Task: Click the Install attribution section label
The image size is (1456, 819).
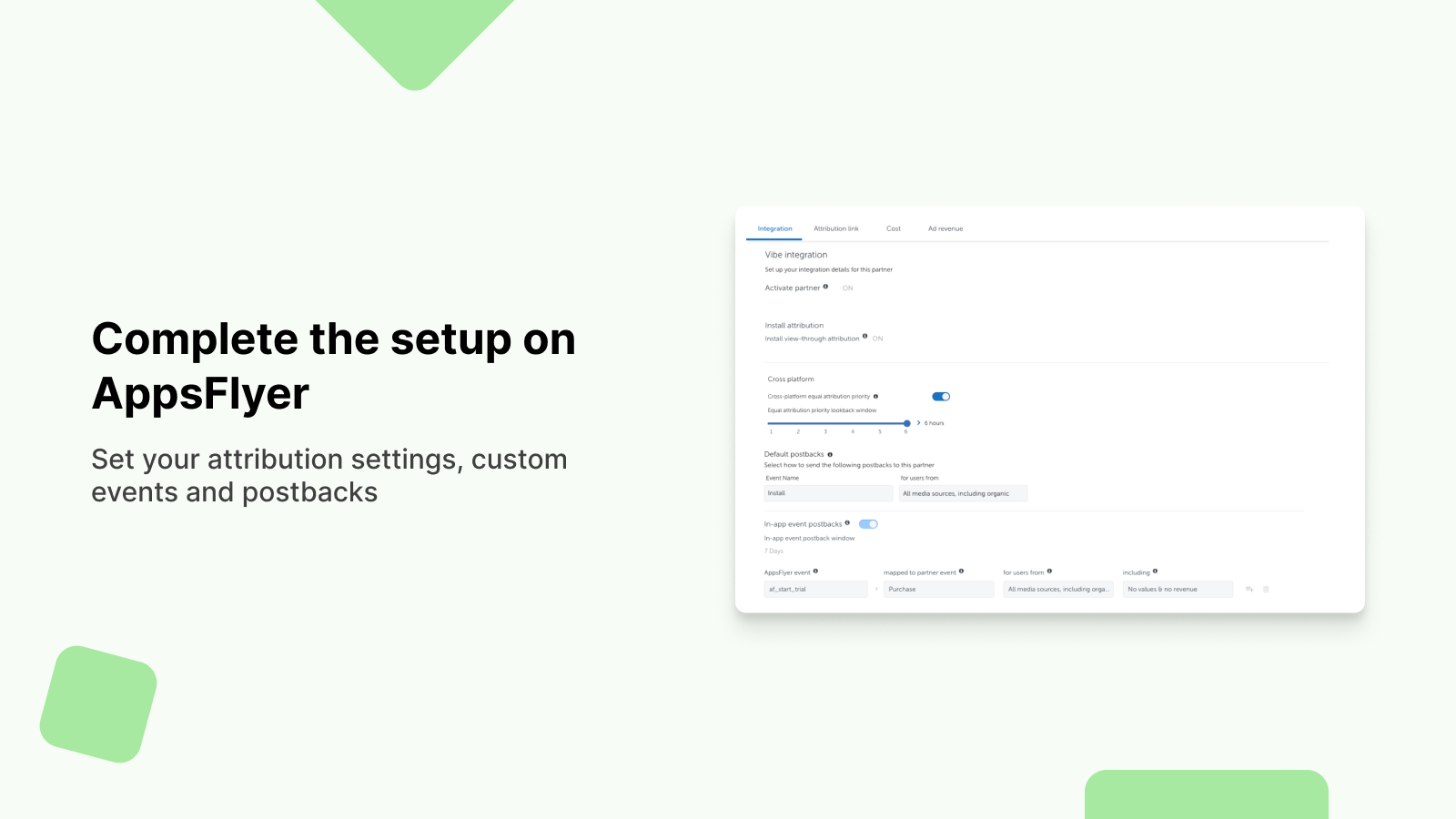Action: coord(794,325)
